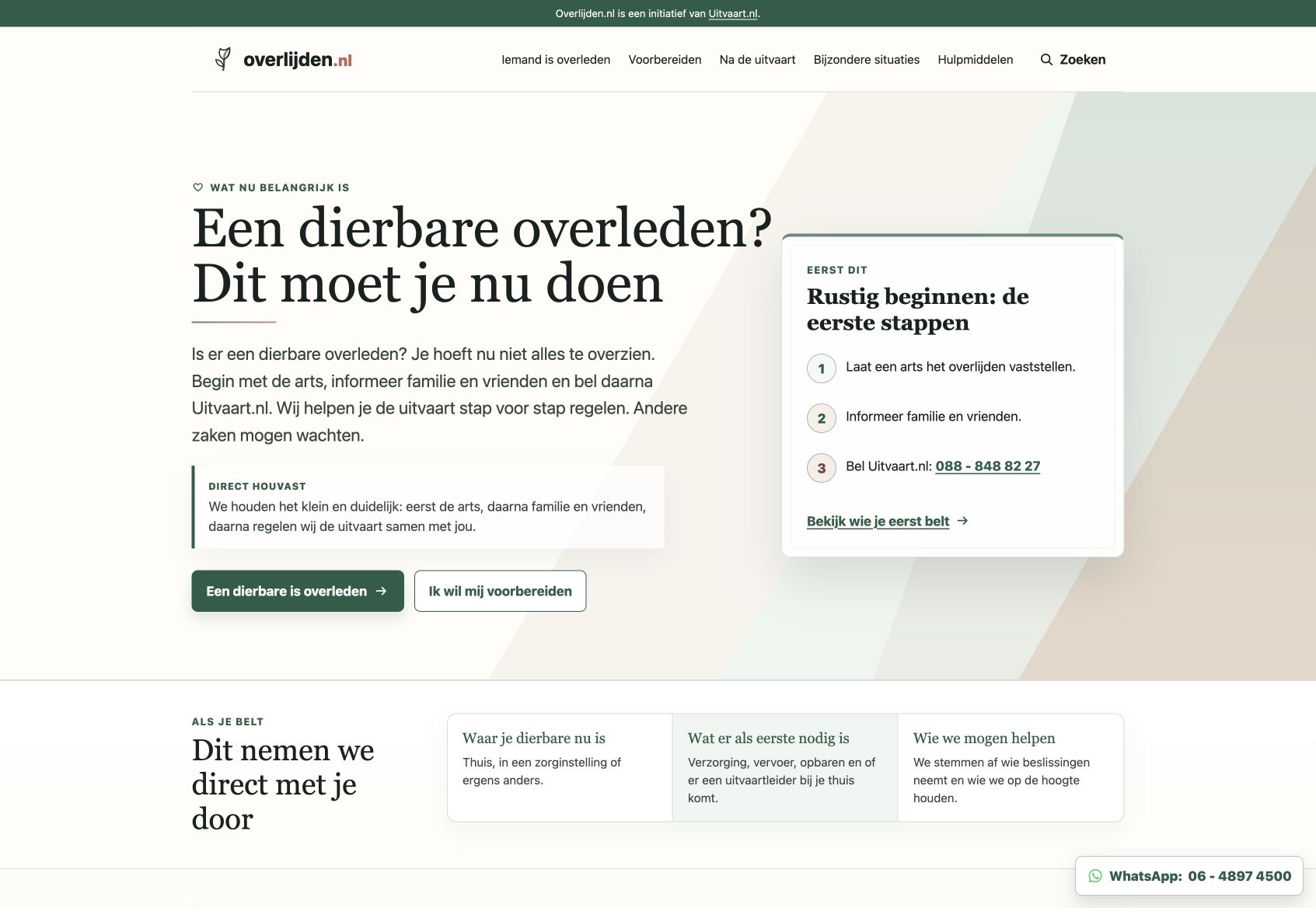The image size is (1316, 908).
Task: Click the 'DIRECT HOUVAST' label
Action: point(257,487)
